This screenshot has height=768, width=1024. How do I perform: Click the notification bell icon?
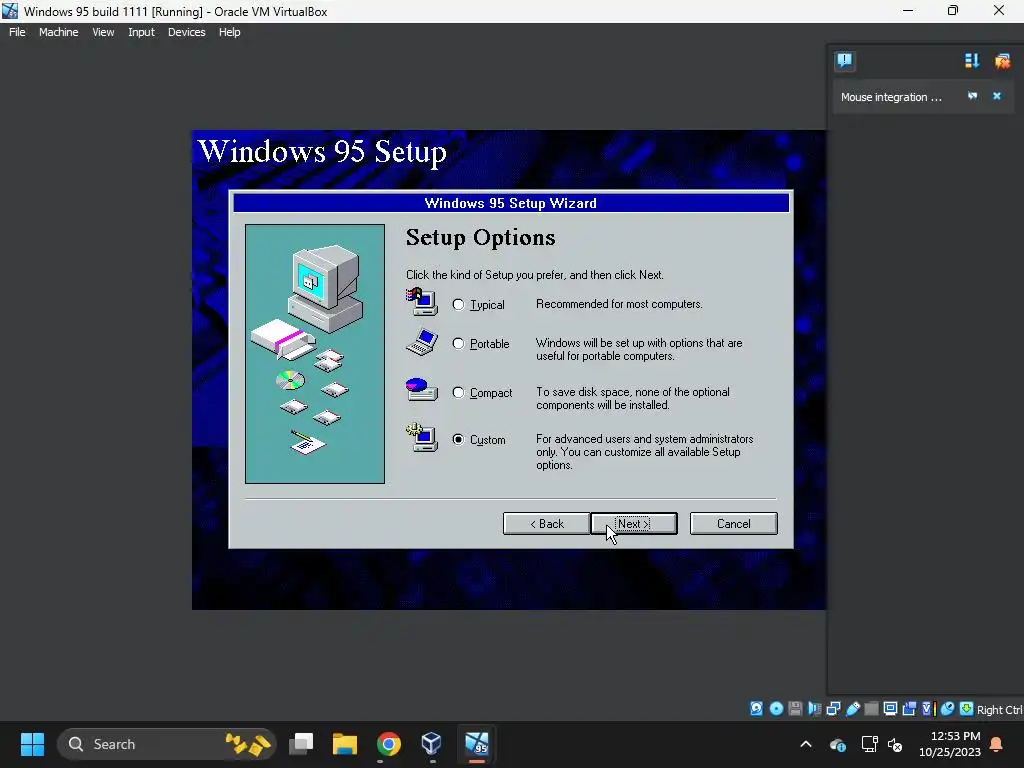997,744
